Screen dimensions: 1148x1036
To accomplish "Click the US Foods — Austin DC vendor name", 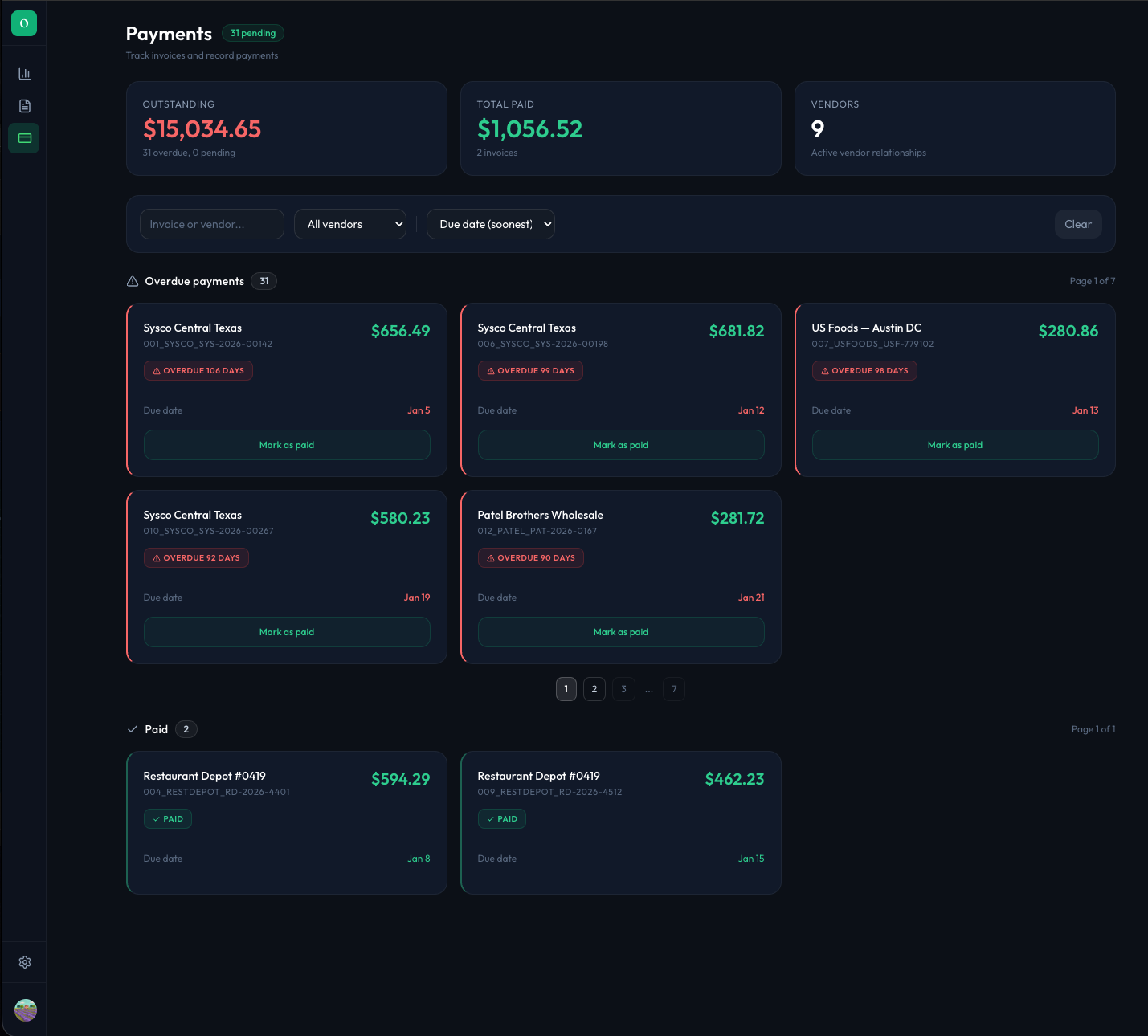I will [x=867, y=328].
